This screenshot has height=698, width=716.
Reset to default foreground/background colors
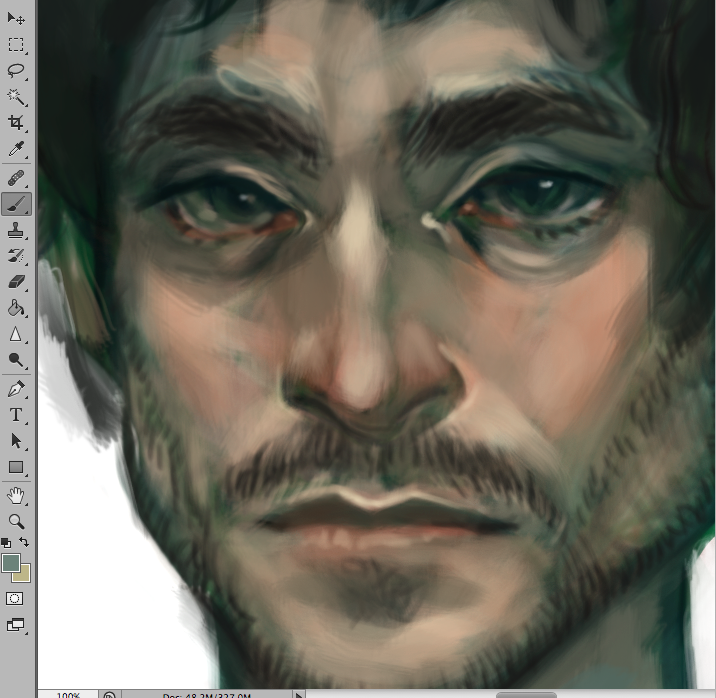tap(6, 543)
